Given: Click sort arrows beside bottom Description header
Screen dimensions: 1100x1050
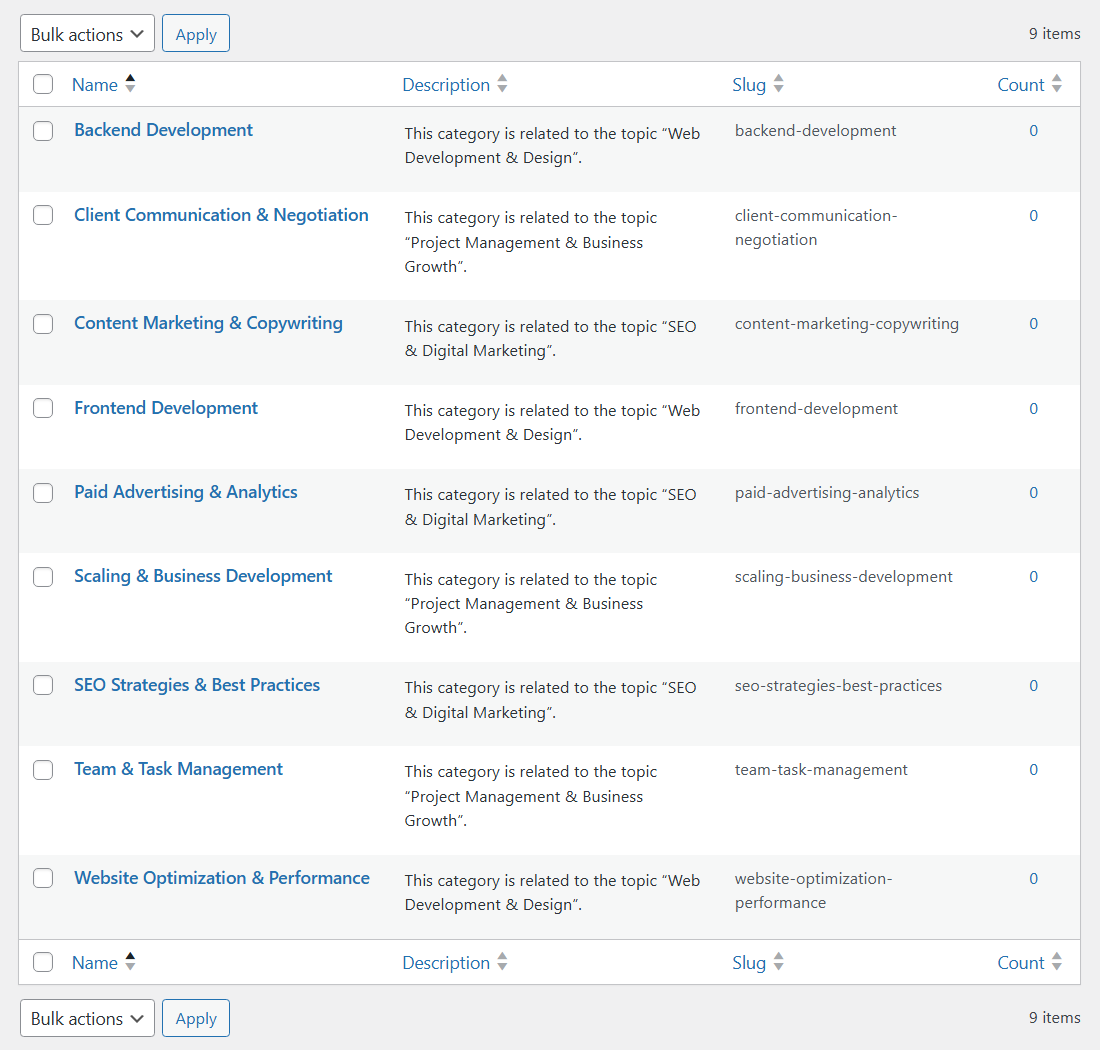Looking at the screenshot, I should coord(502,962).
